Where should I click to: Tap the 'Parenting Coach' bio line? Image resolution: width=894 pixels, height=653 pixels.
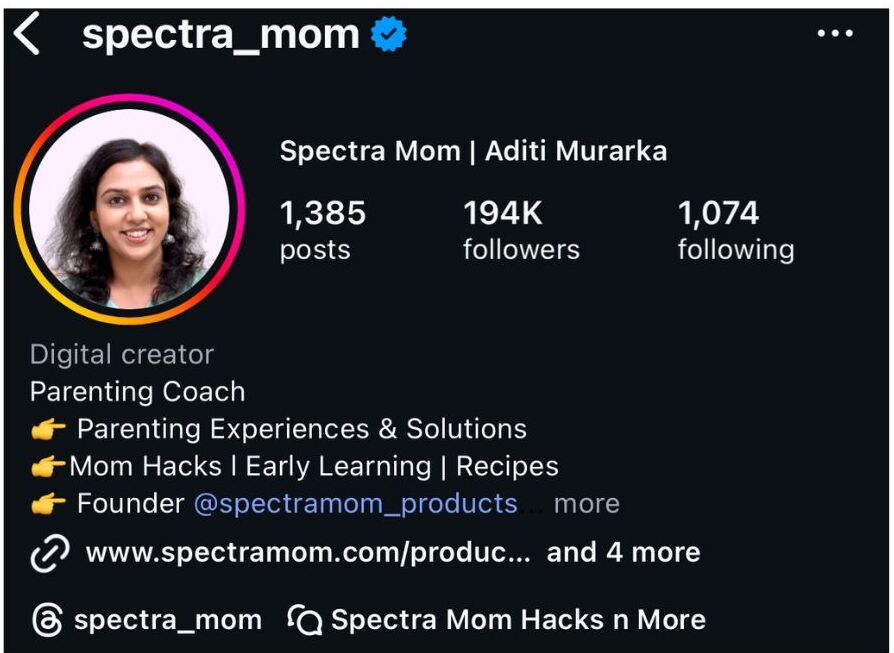[137, 392]
